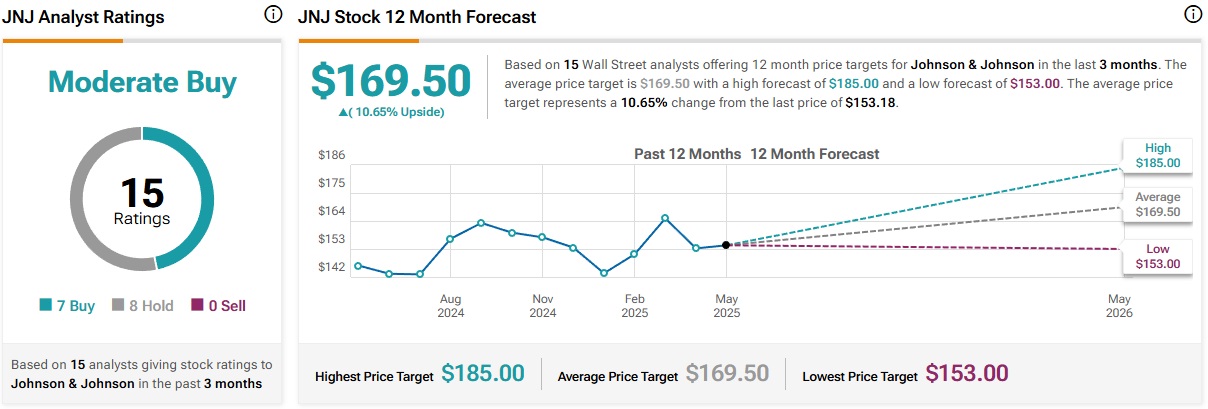Click the gray Hold legend square
The height and width of the screenshot is (409, 1208).
coord(117,306)
